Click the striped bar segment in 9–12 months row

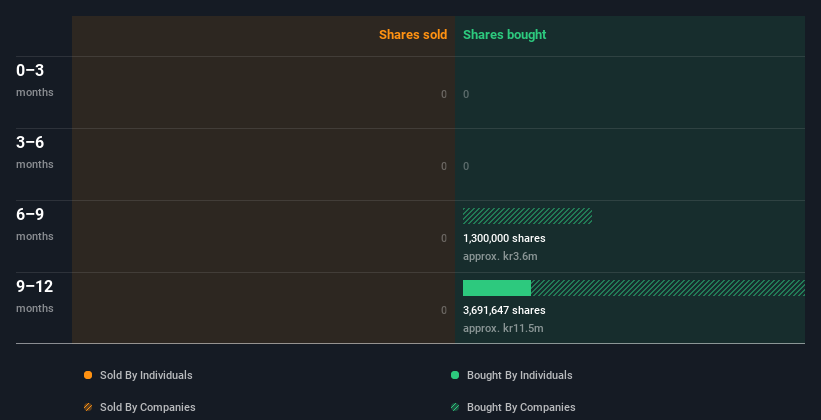click(x=668, y=288)
